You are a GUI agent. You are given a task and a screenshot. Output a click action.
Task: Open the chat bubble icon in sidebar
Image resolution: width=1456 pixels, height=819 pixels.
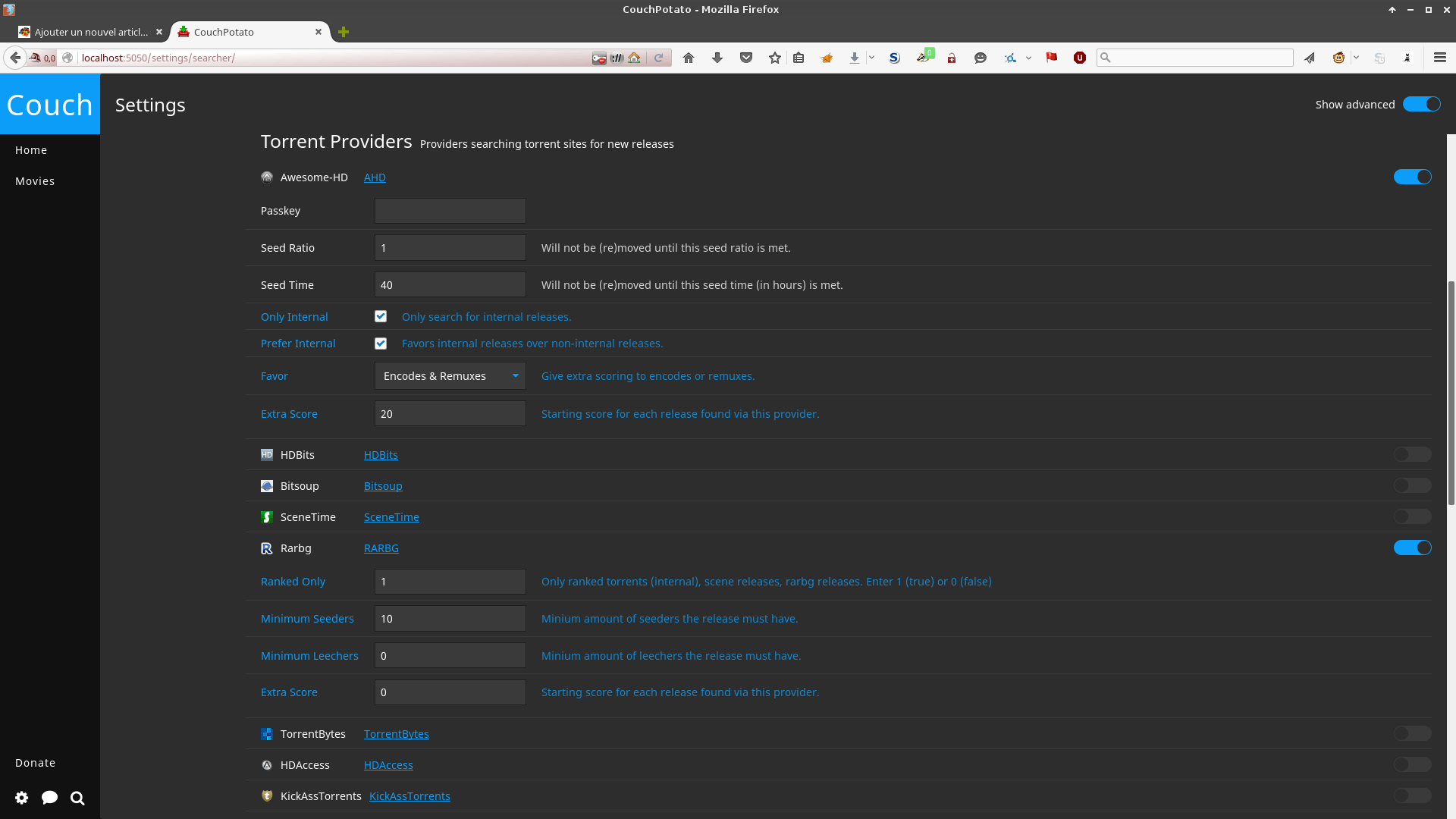pyautogui.click(x=50, y=798)
